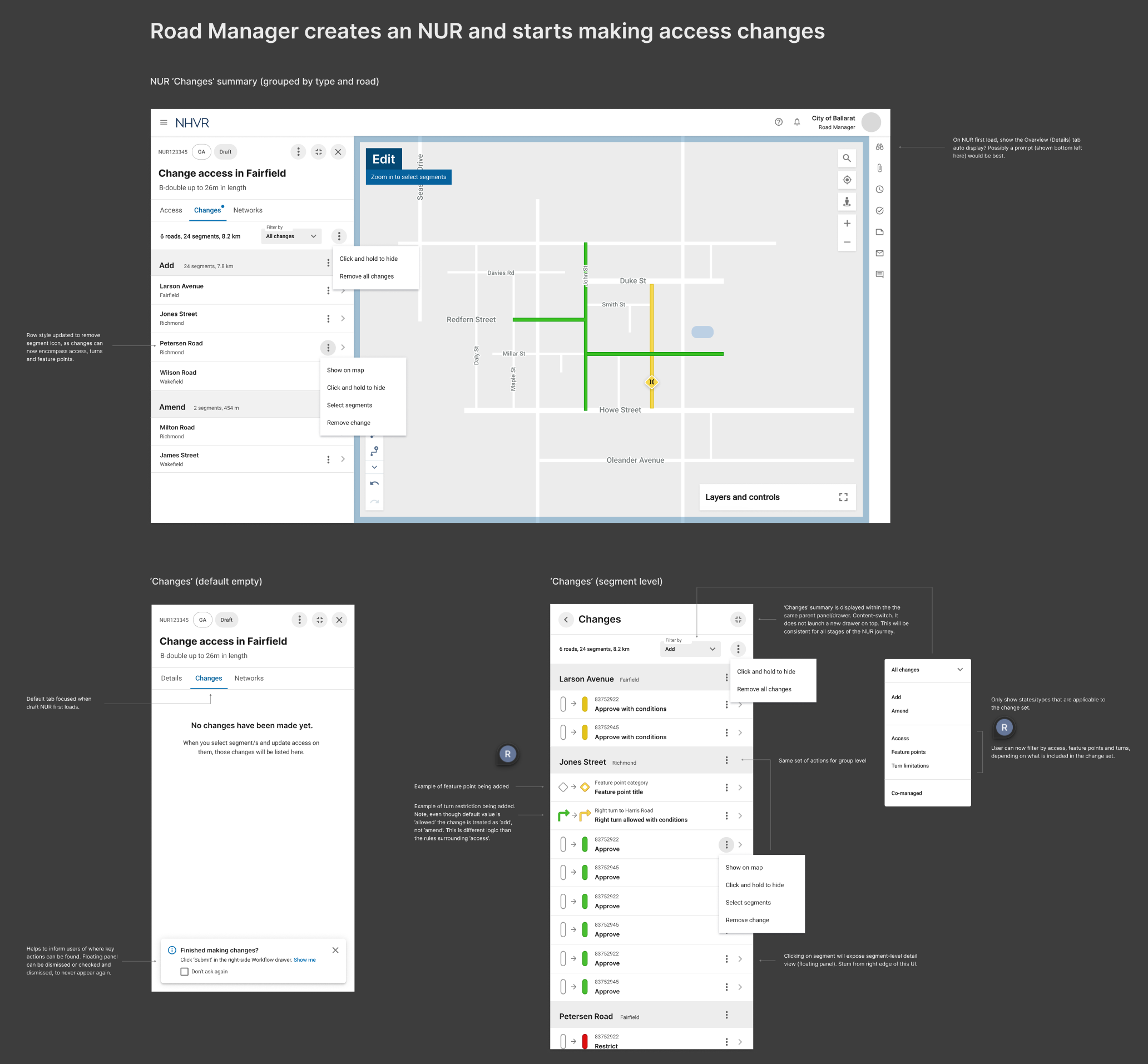Dismiss the Finished making changes prompt
The width and height of the screenshot is (1148, 1064).
pyautogui.click(x=335, y=950)
